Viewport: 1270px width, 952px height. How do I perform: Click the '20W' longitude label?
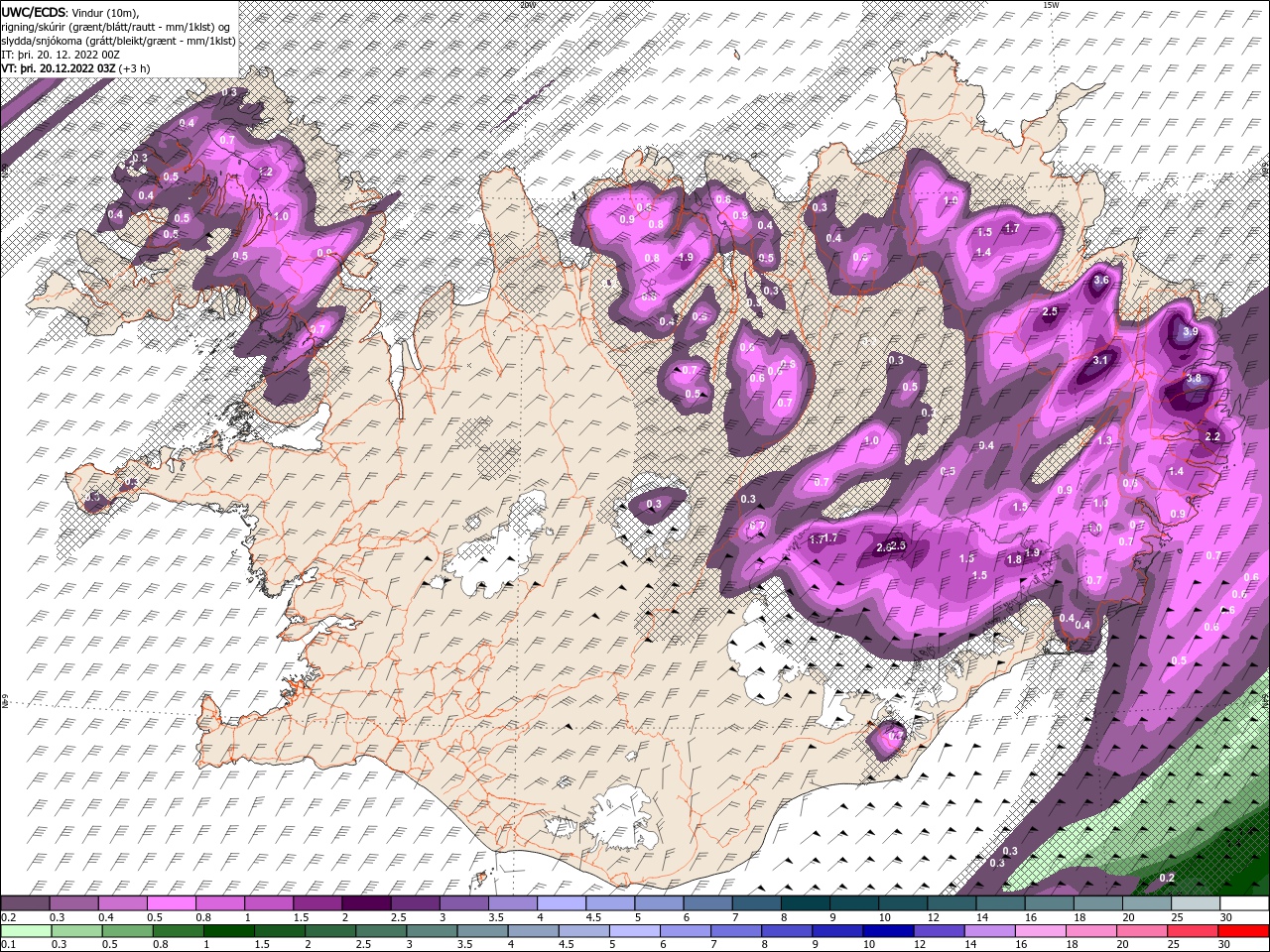click(527, 4)
